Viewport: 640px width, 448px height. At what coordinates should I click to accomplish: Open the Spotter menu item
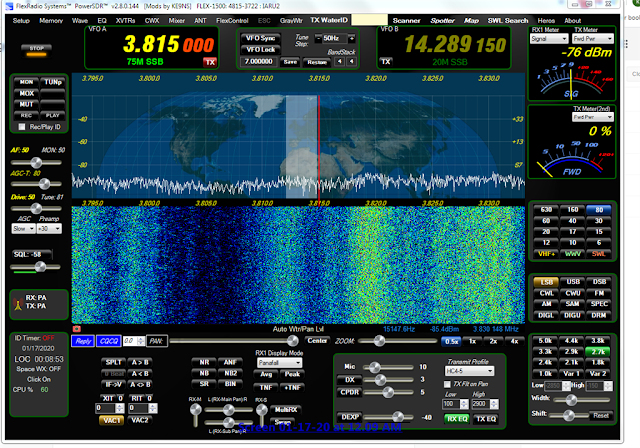(442, 20)
